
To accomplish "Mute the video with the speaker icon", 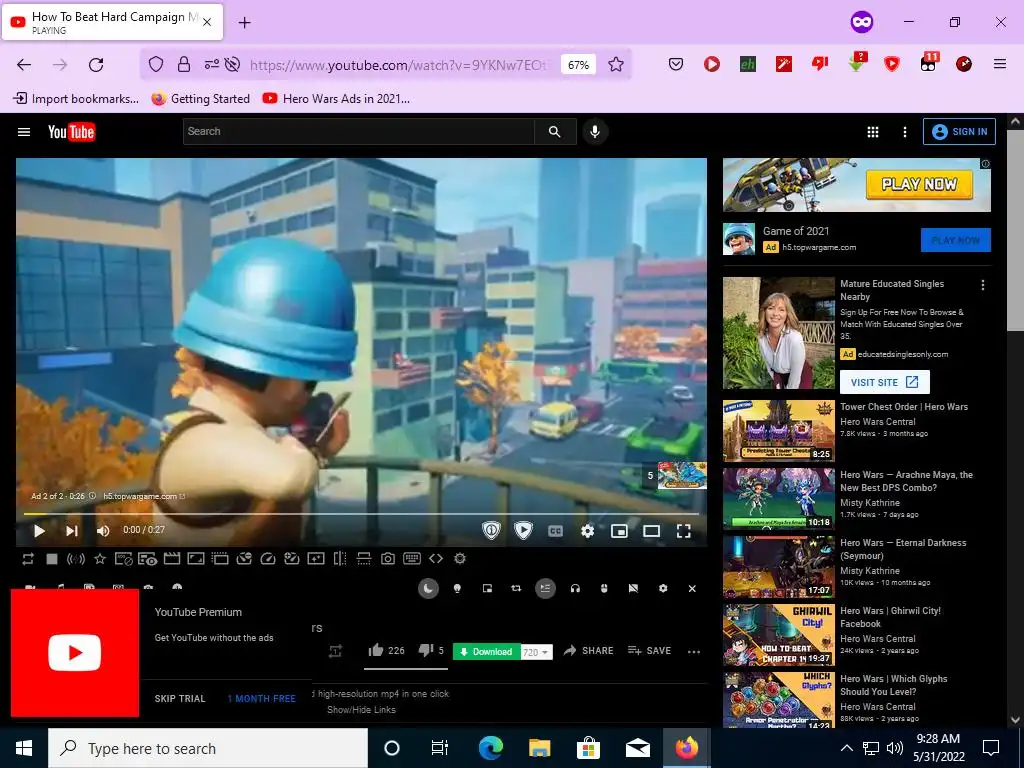I will 103,531.
